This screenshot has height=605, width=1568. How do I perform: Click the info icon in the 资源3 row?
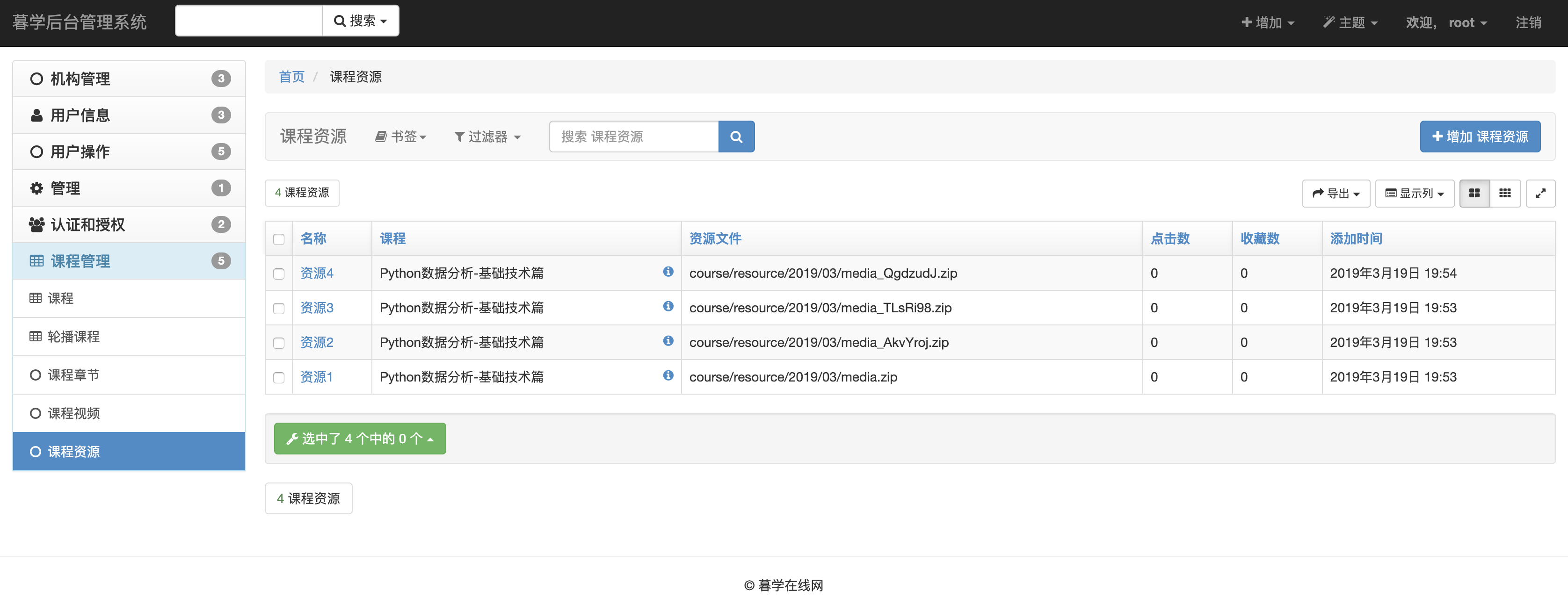point(668,306)
